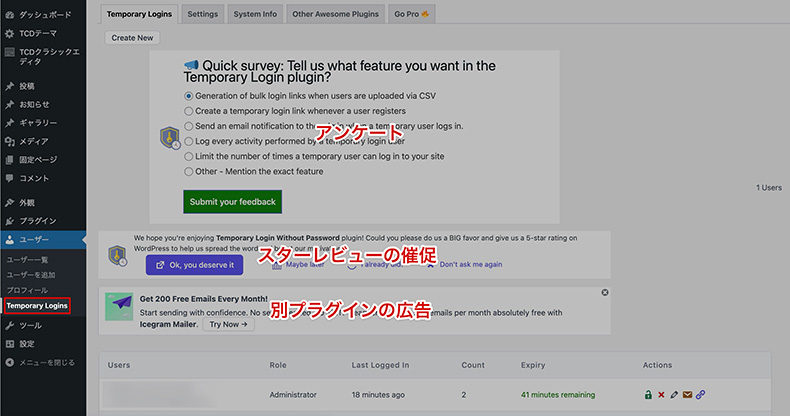
Task: Click the media icon beside メディア
Action: 10,142
